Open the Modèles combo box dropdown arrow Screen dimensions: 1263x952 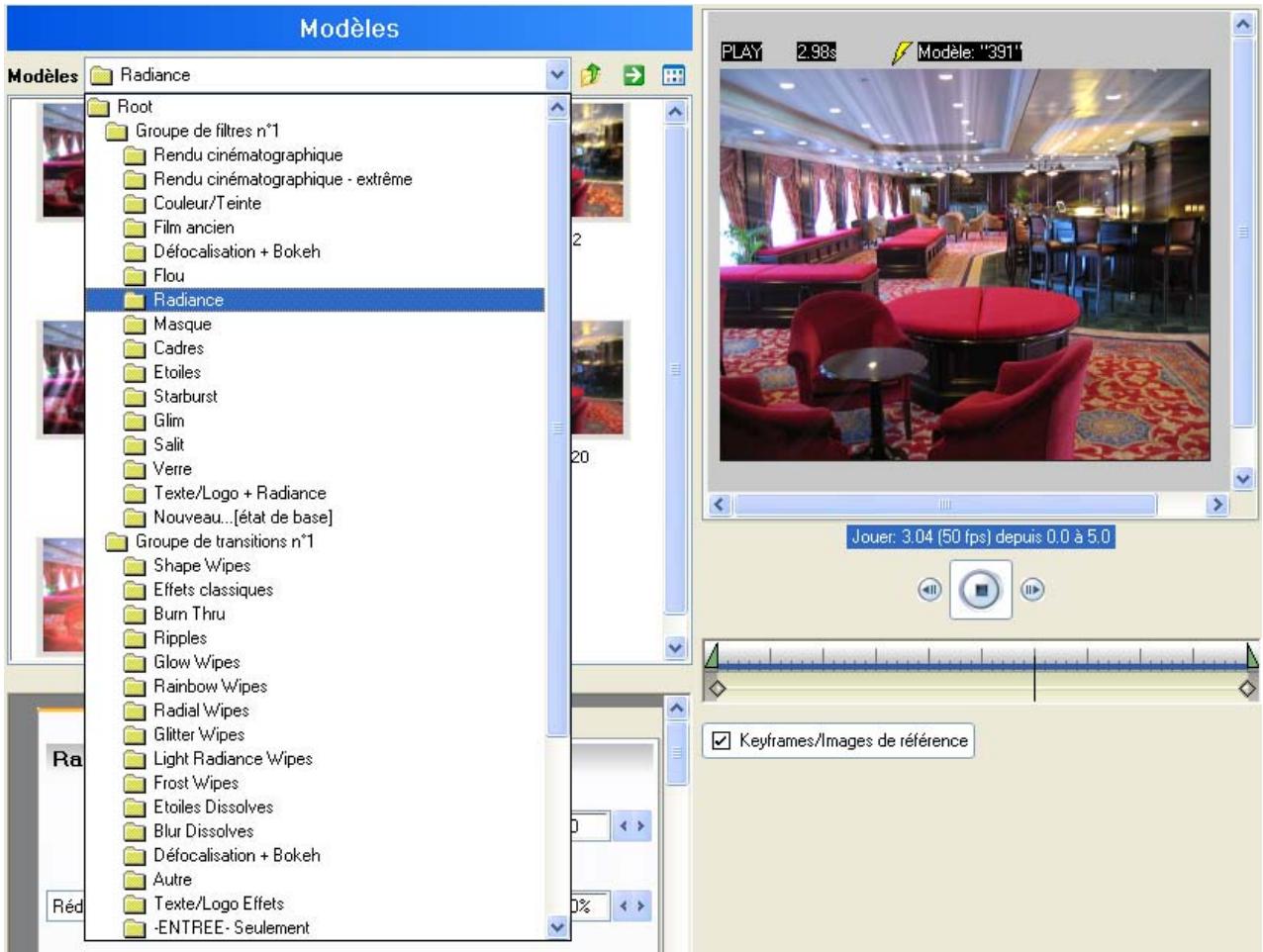click(x=557, y=75)
